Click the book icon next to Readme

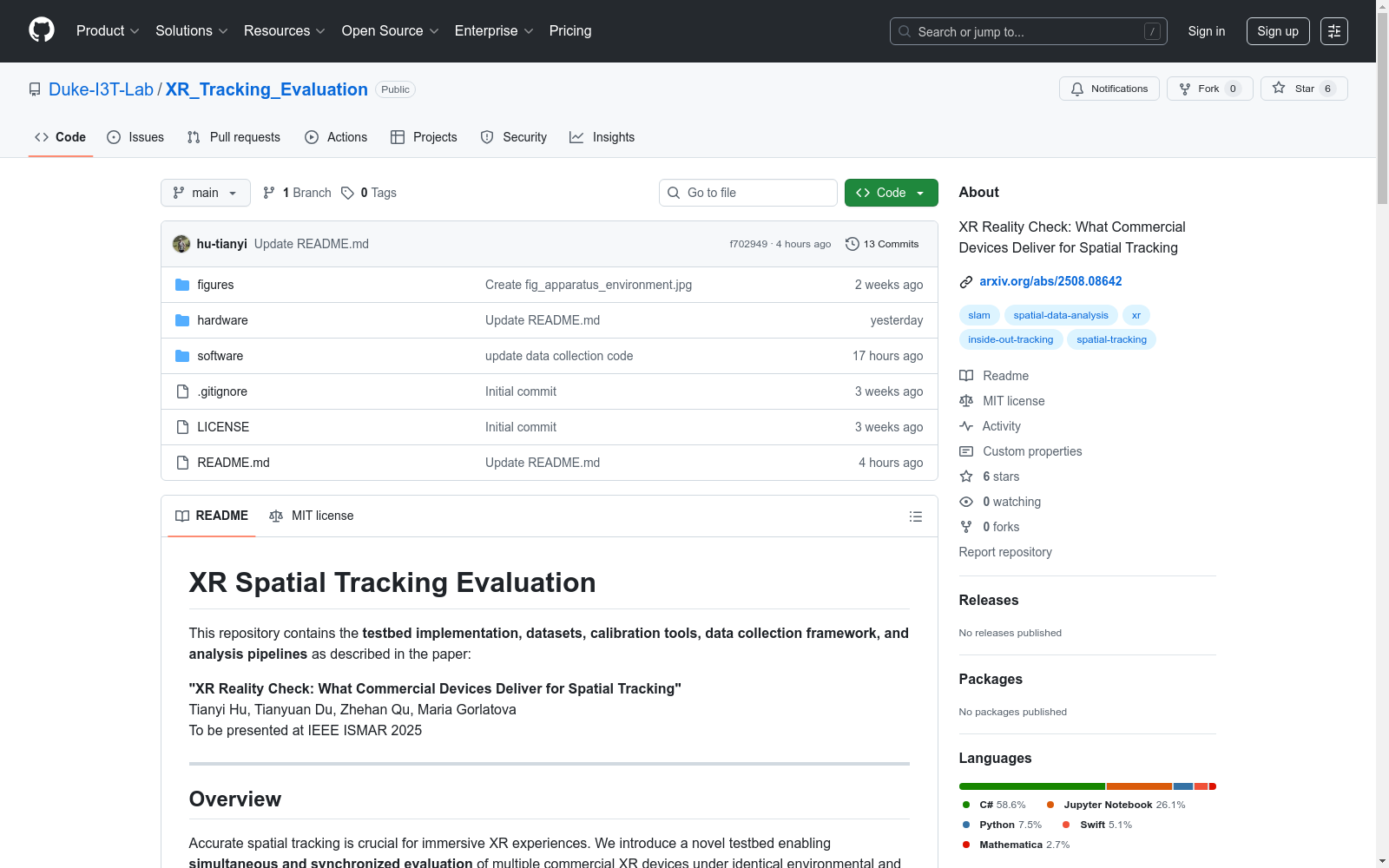pyautogui.click(x=966, y=376)
